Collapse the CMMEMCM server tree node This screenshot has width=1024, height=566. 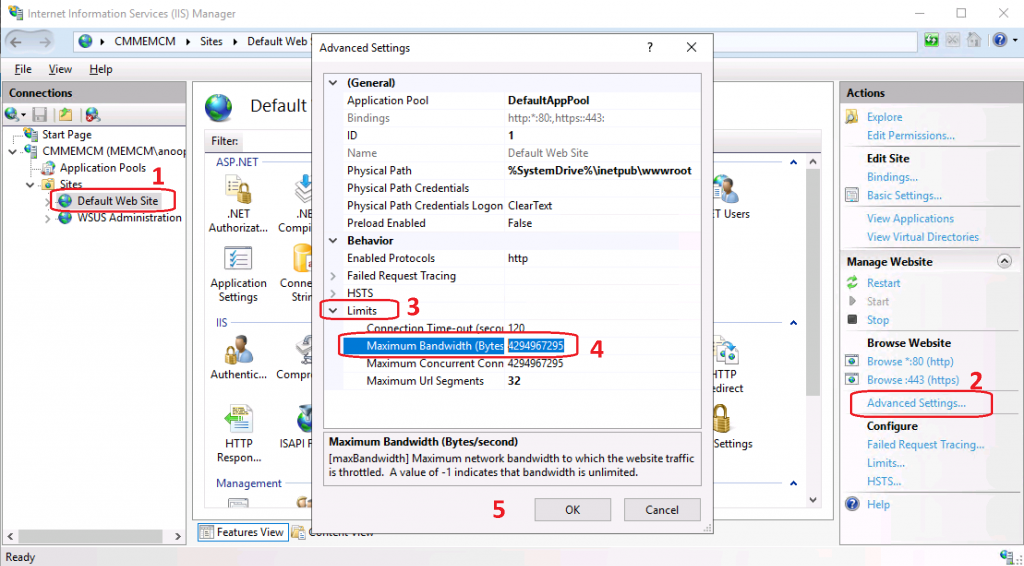[x=12, y=151]
